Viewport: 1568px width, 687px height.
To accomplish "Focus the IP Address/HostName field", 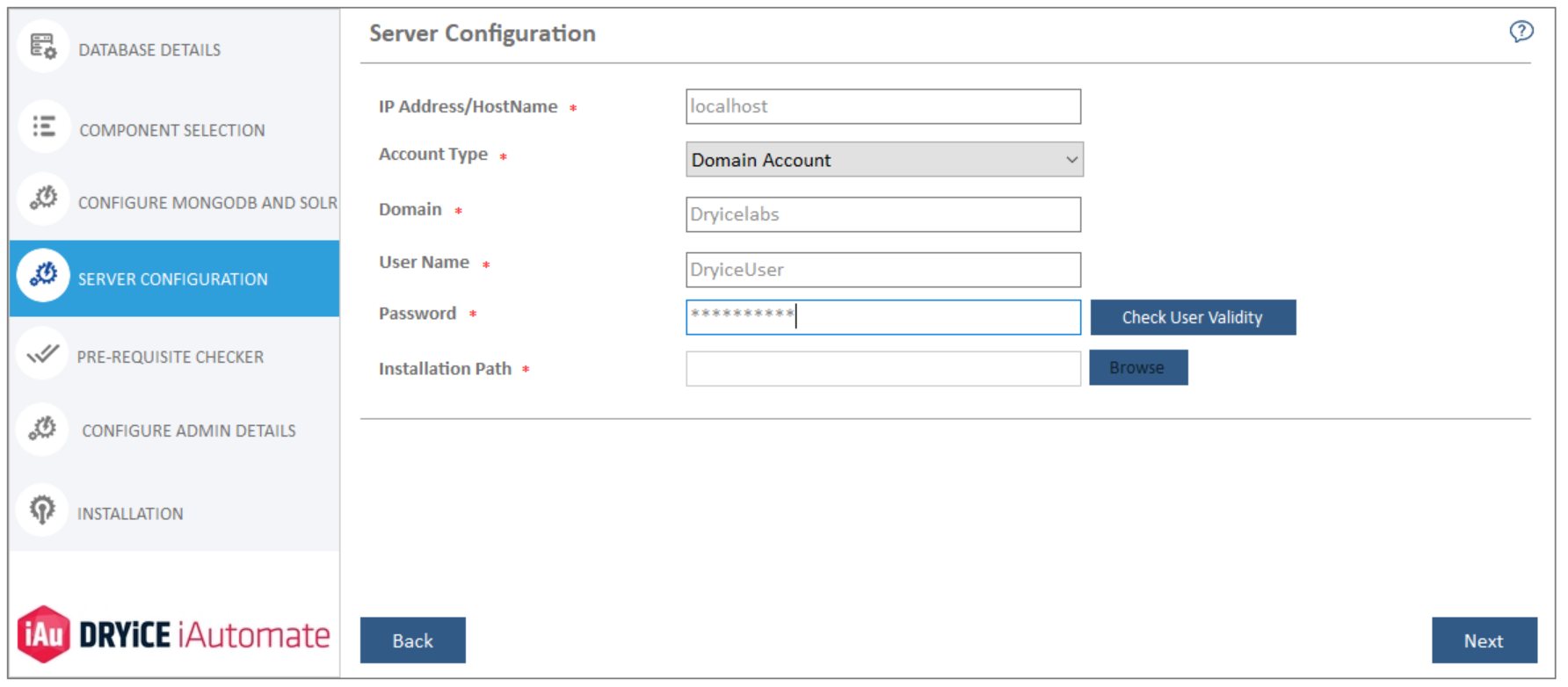I will (883, 107).
